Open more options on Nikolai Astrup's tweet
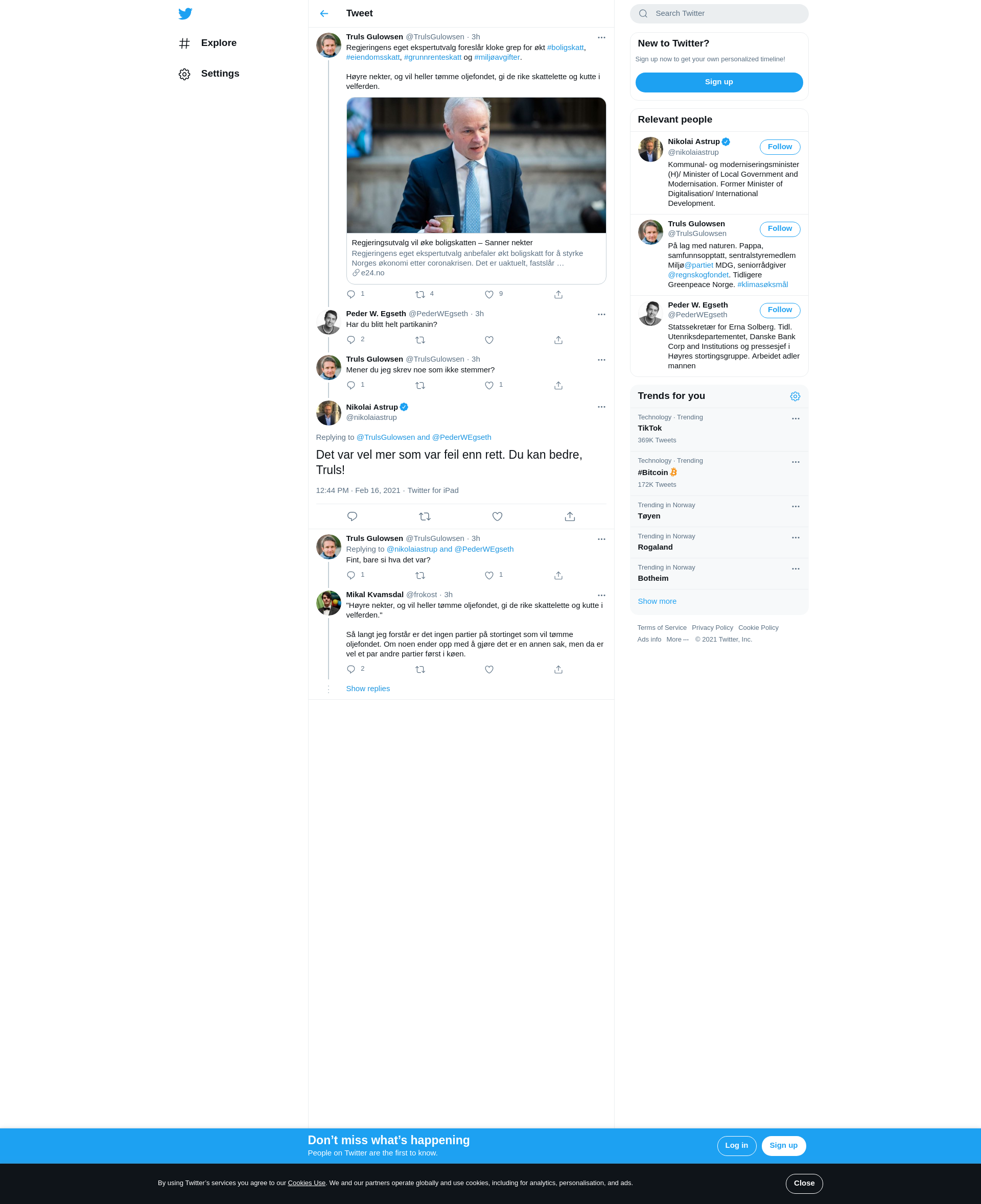 tap(601, 407)
